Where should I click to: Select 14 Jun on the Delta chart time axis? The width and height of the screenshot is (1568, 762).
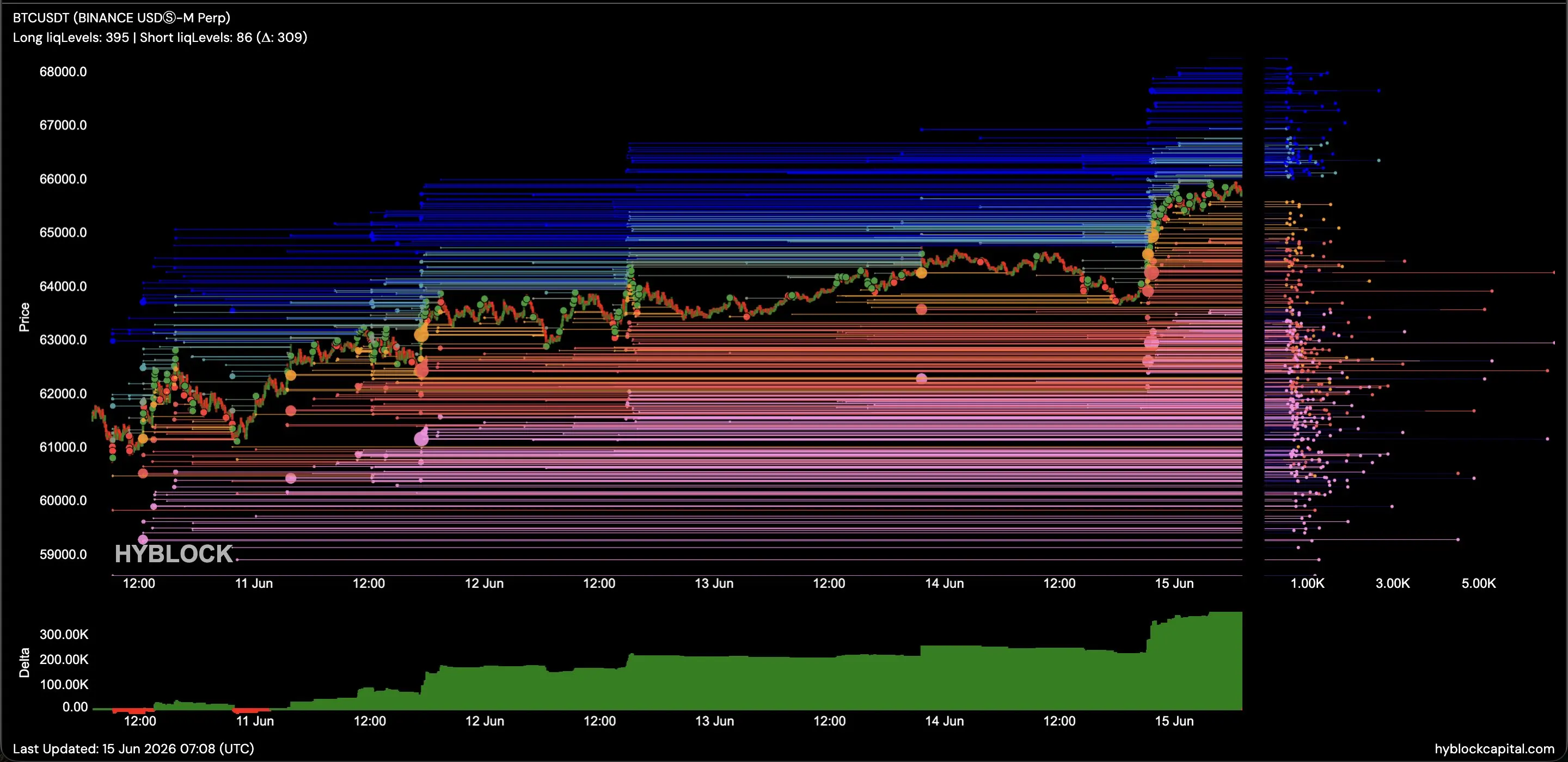945,721
